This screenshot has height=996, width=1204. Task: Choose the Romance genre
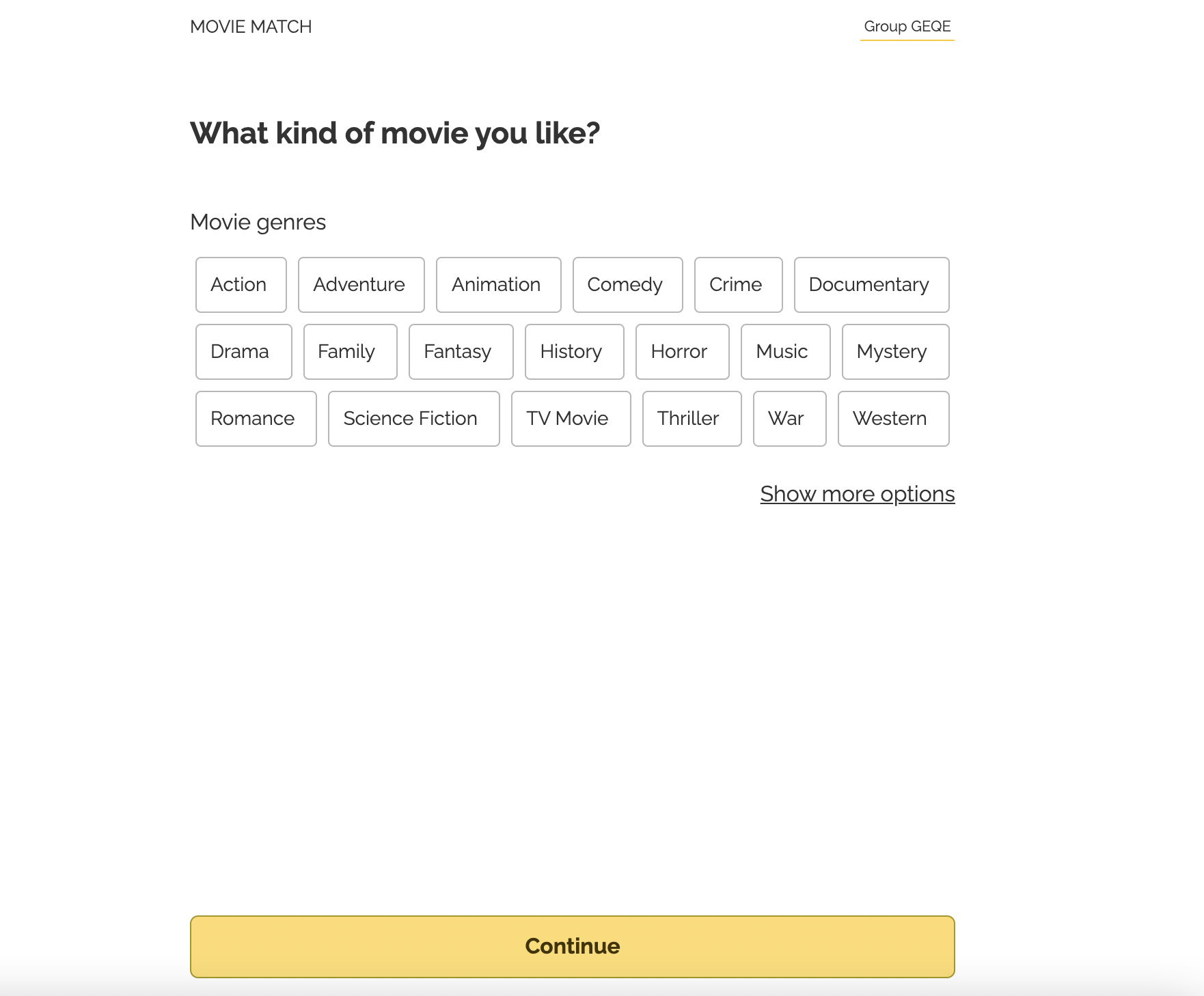[x=256, y=419]
